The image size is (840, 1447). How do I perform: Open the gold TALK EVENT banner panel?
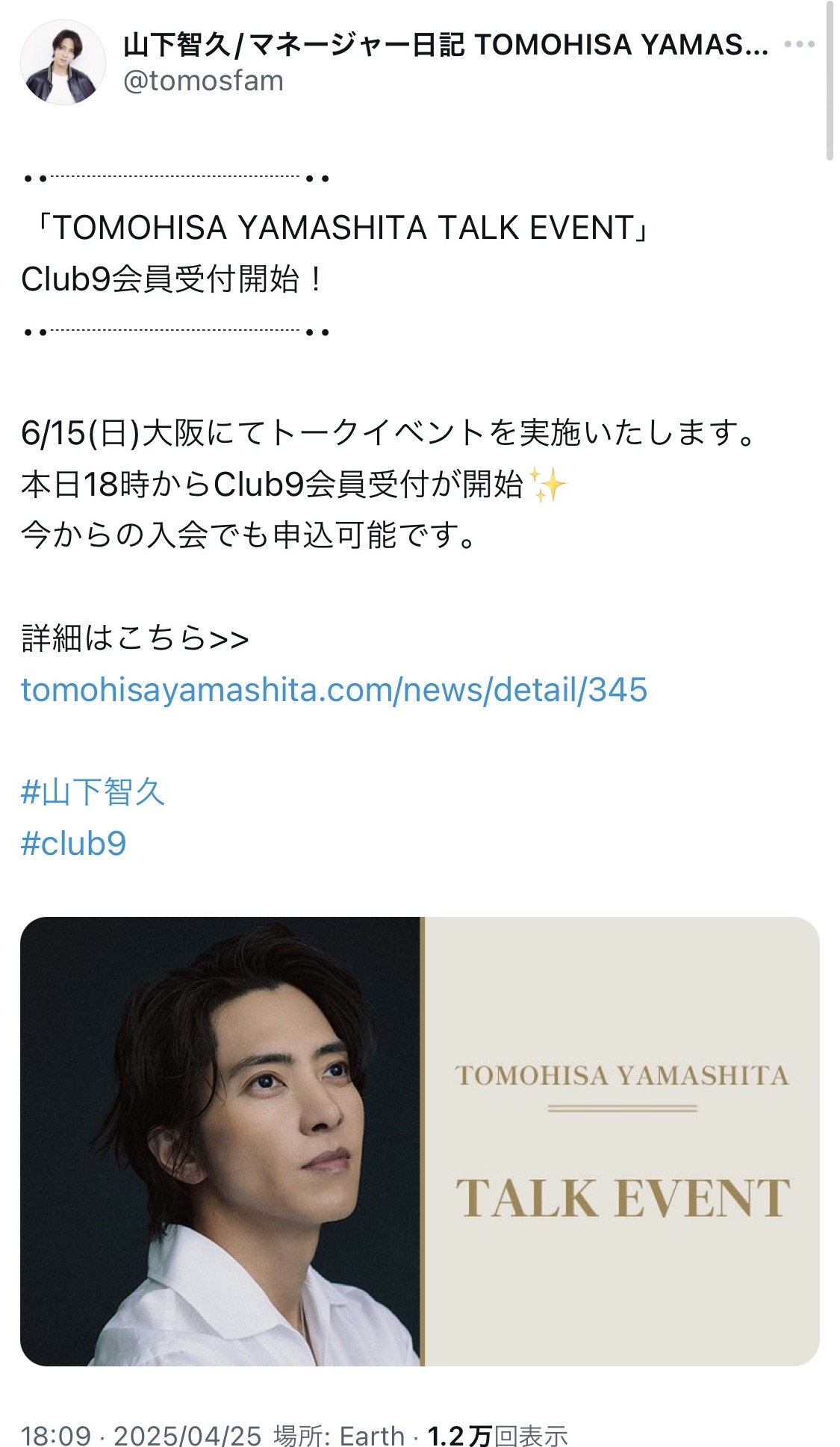point(622,1142)
